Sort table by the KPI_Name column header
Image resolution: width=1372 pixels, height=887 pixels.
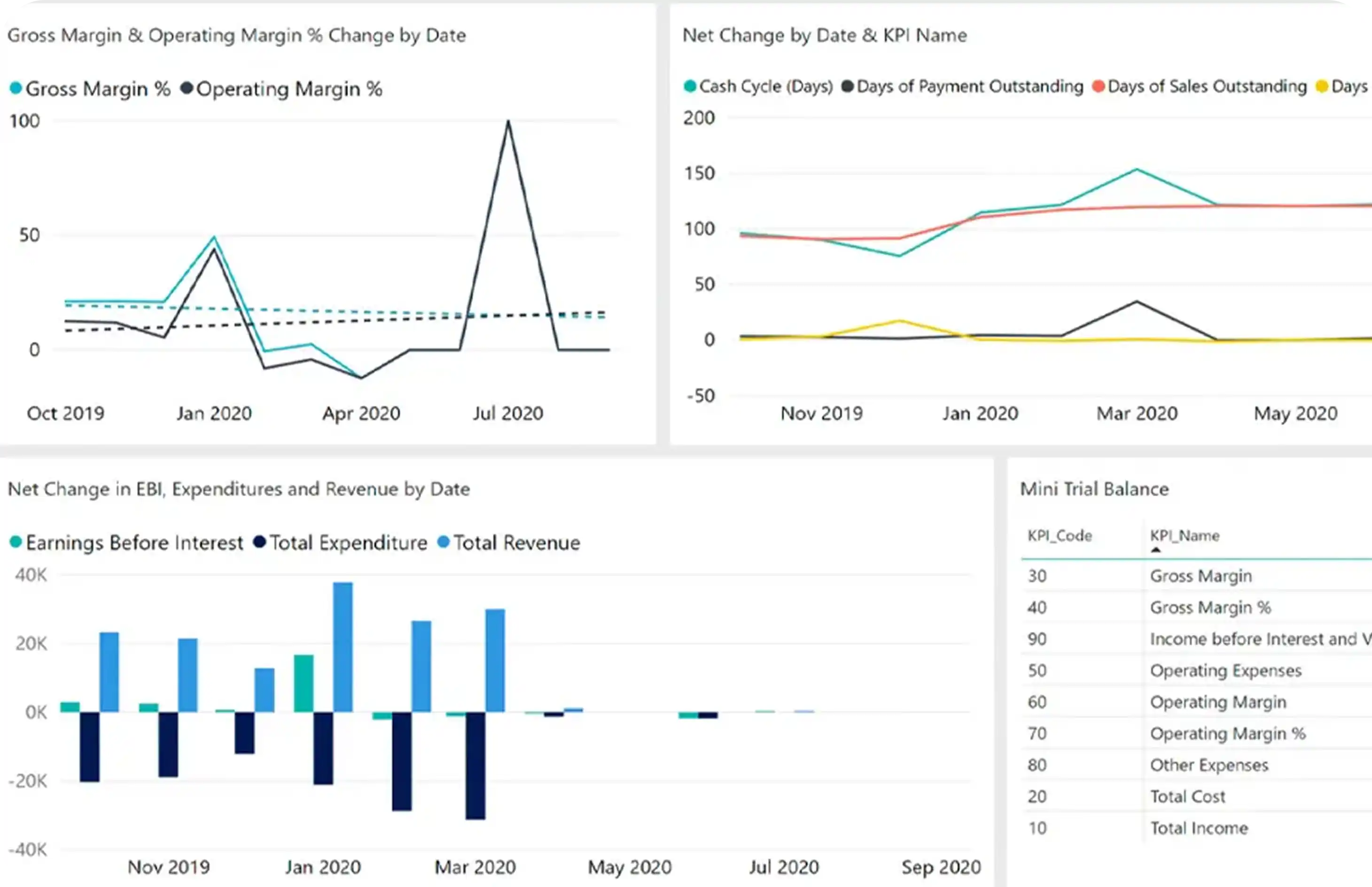[1184, 536]
